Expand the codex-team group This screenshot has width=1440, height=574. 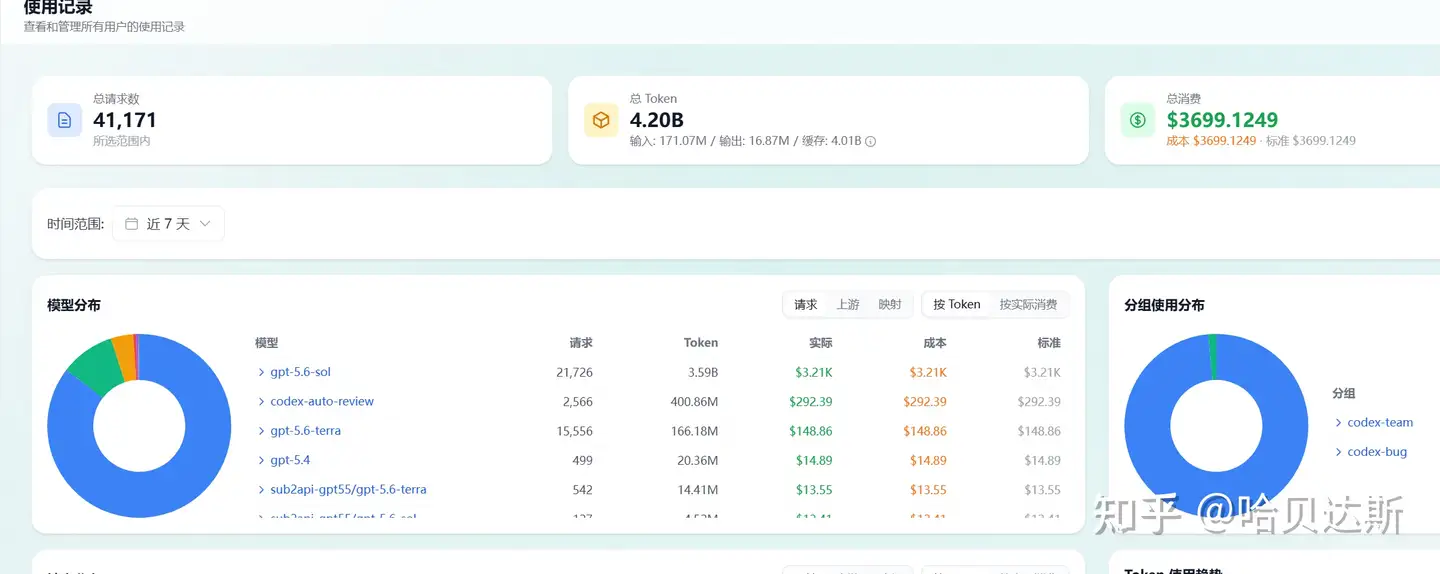point(1339,423)
